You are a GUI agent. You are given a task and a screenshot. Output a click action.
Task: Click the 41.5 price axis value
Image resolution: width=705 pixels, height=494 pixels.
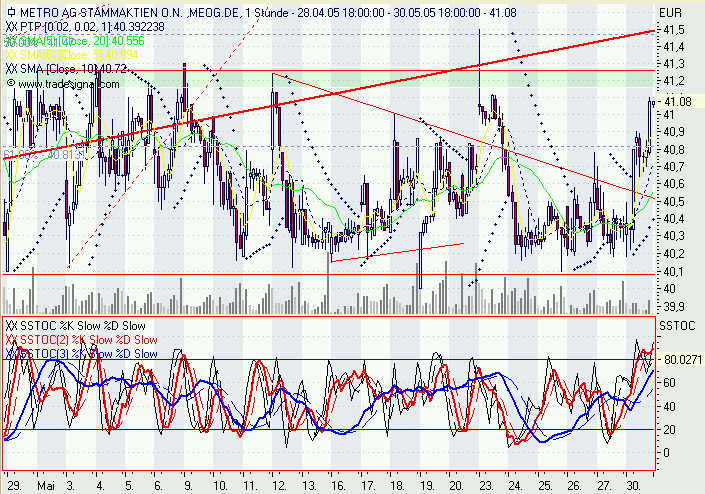[674, 30]
